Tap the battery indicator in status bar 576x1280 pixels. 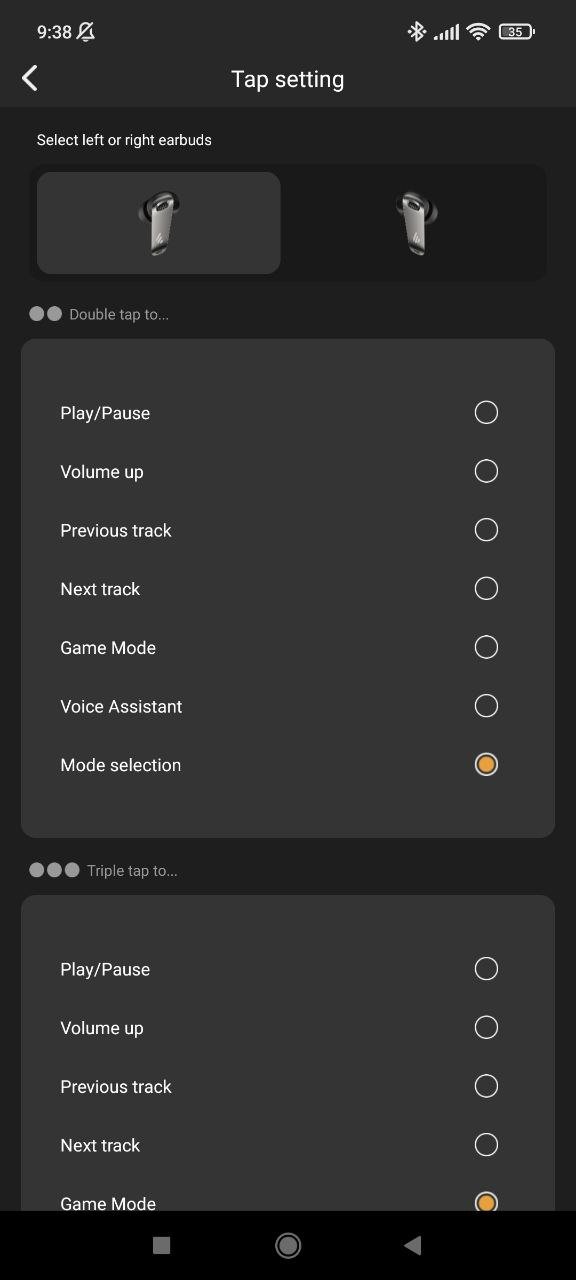coord(516,32)
